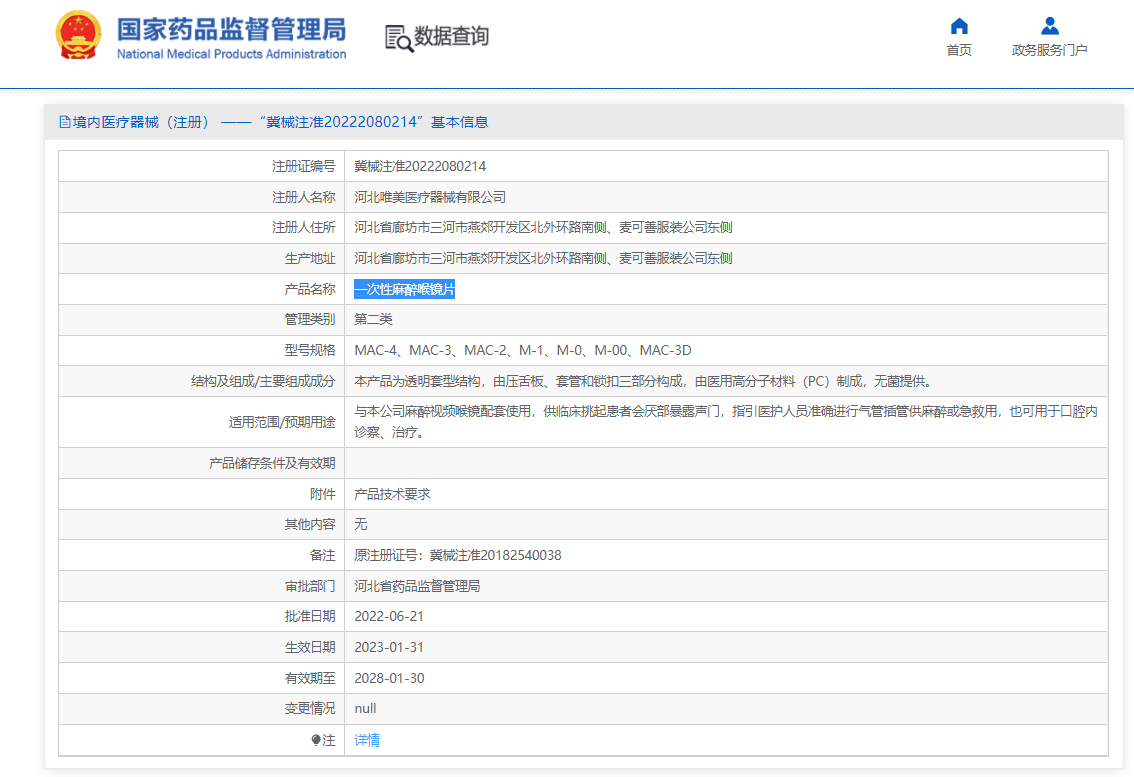Click the MAC-4 model specification text
This screenshot has width=1134, height=777.
pos(376,350)
